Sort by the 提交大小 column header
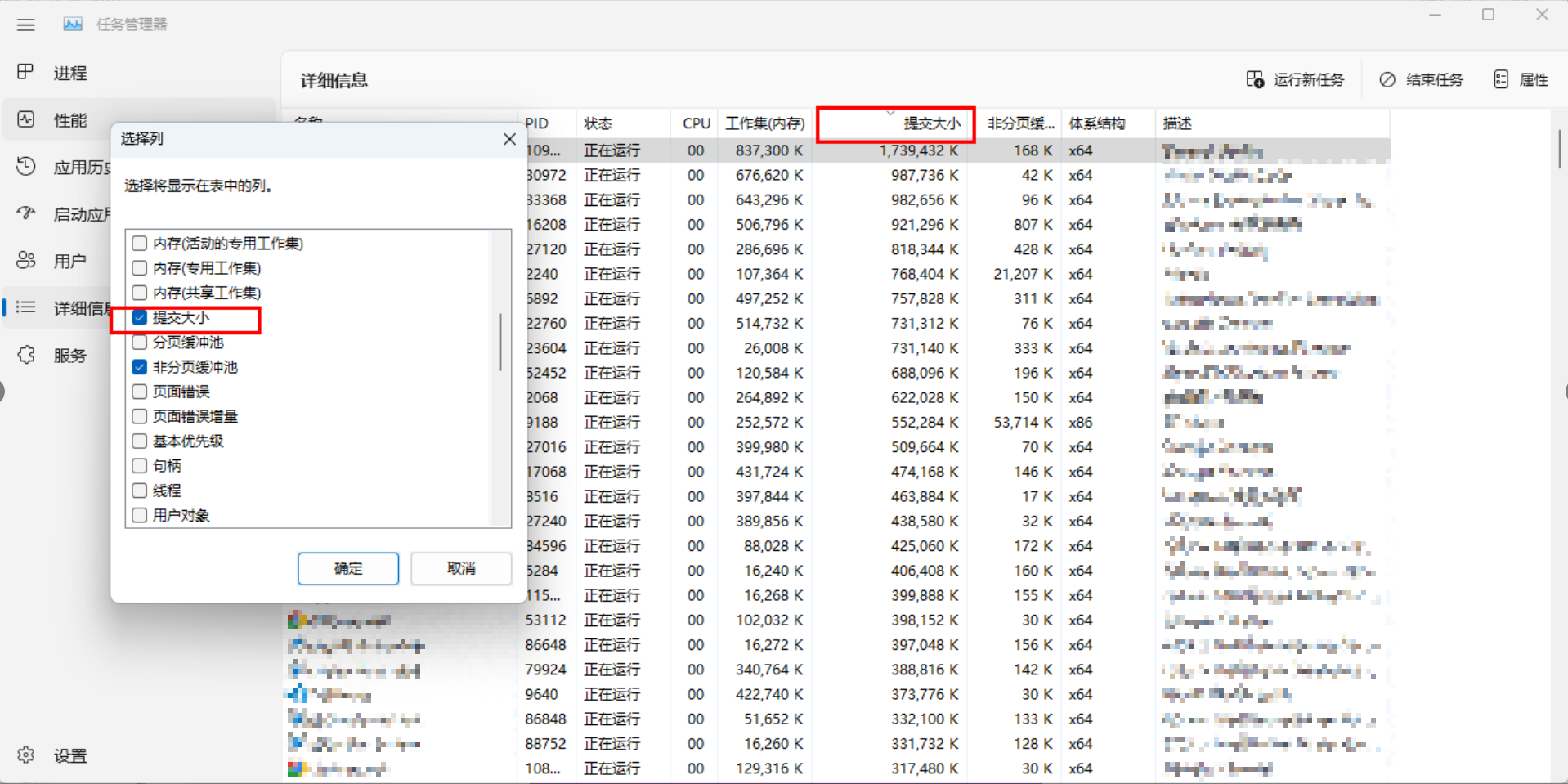This screenshot has width=1568, height=784. pyautogui.click(x=931, y=123)
